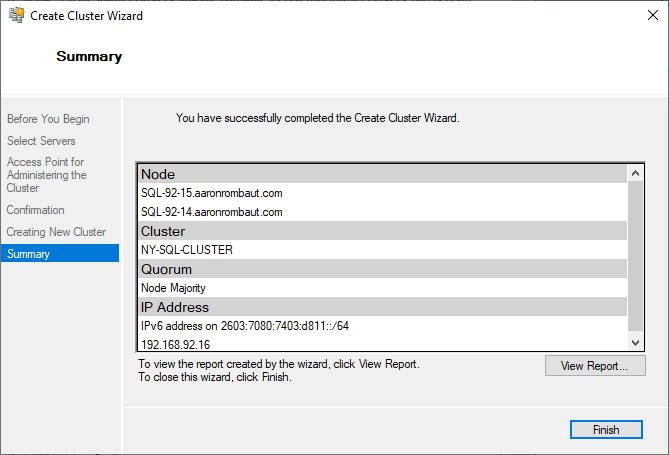Click the scroll up arrow in summary list

coord(636,173)
